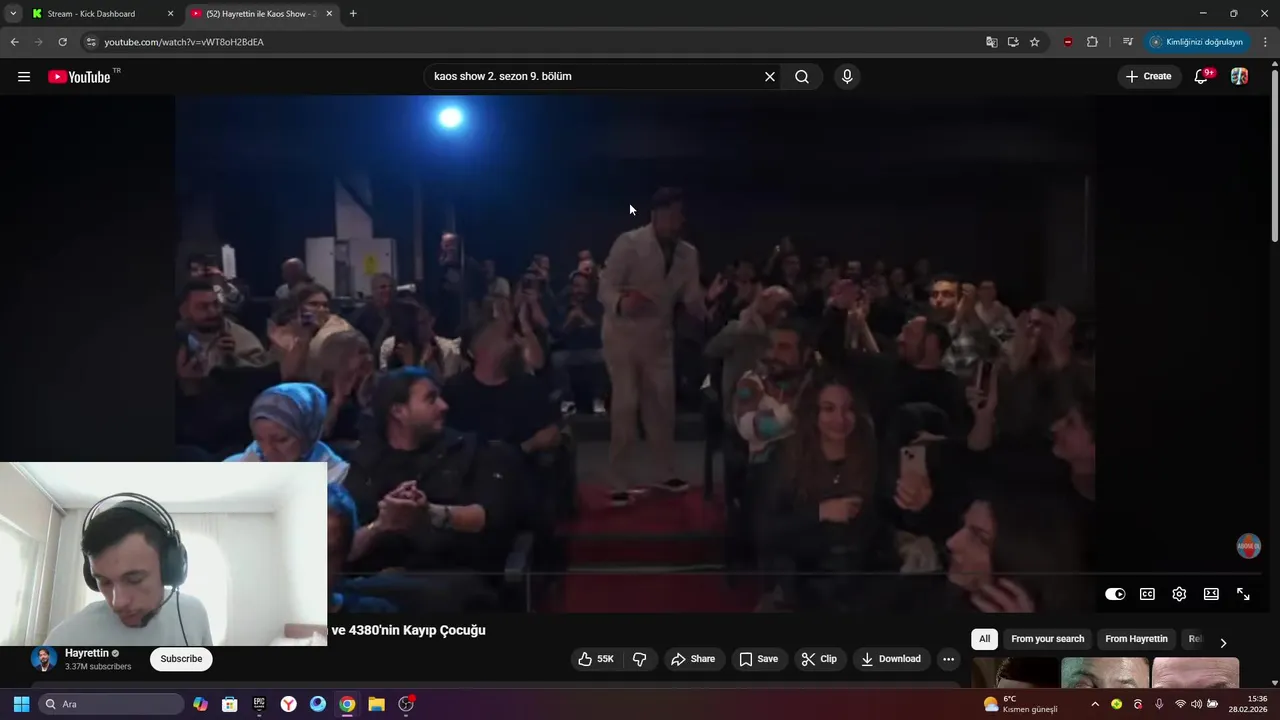Translate this page from the address bar
Screen dimensions: 1280x720
[991, 42]
